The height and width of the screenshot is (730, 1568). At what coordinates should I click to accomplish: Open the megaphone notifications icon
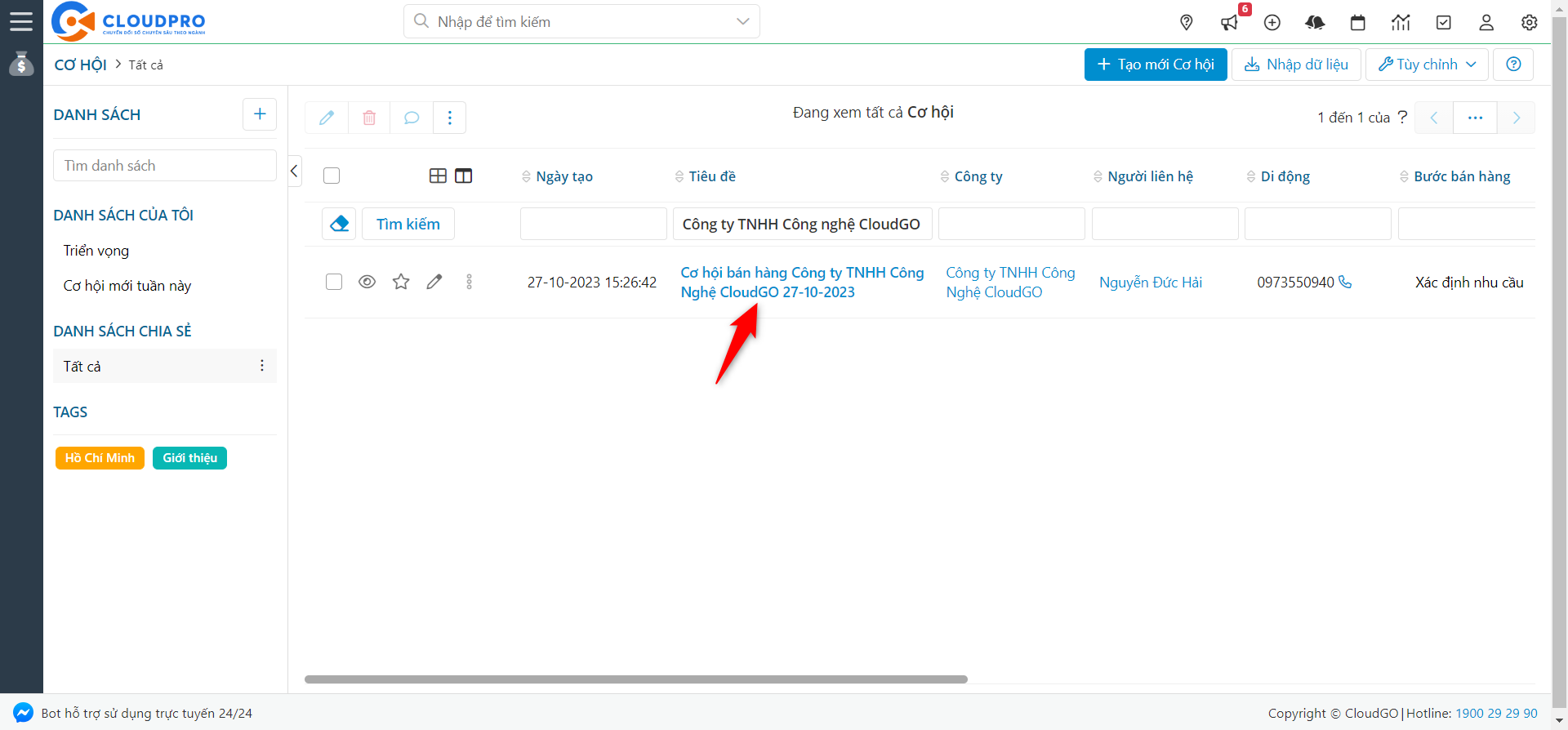1230,22
